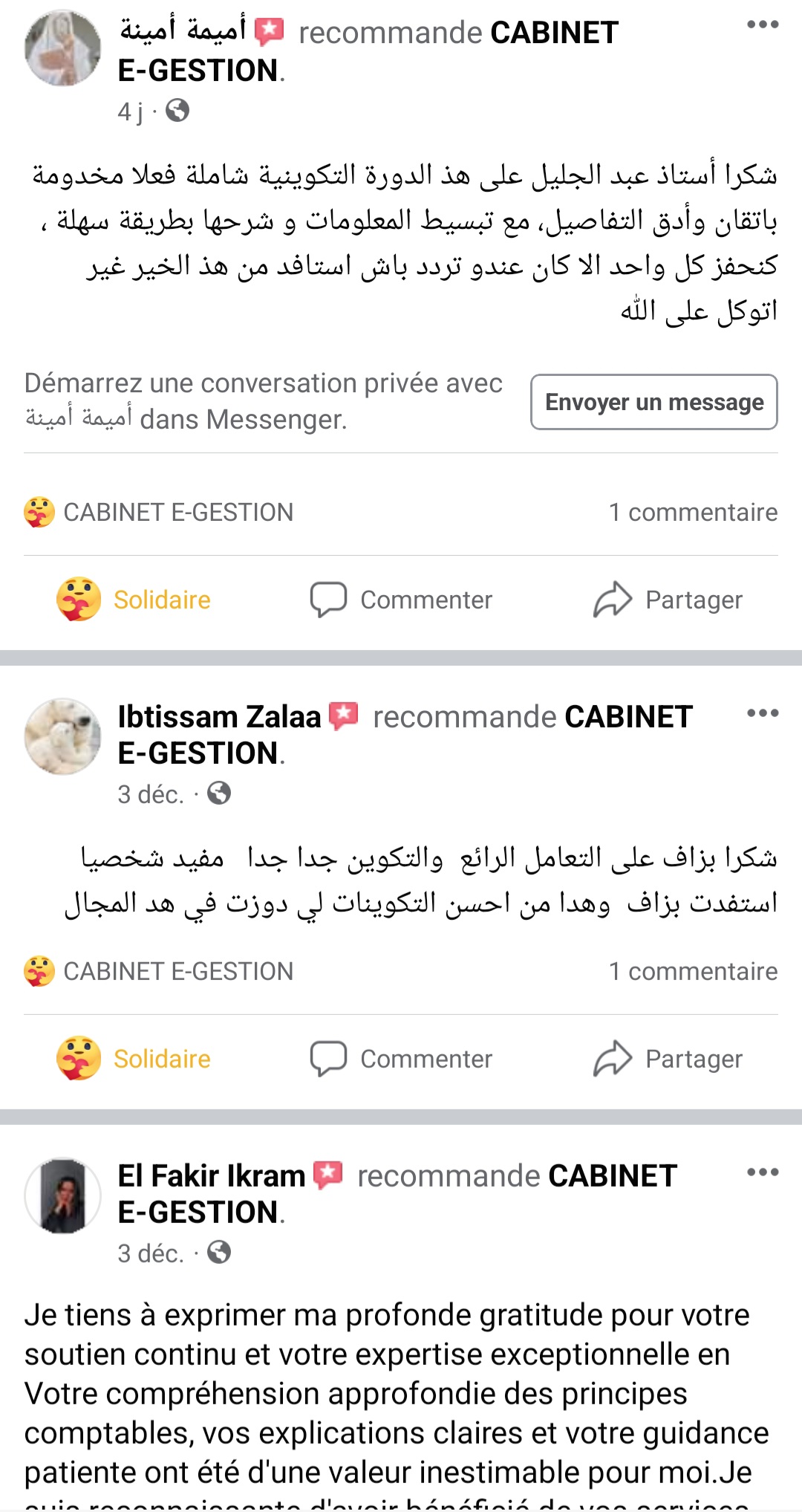
Task: Open El Fakir Ikram's profile picture
Action: 63,1195
